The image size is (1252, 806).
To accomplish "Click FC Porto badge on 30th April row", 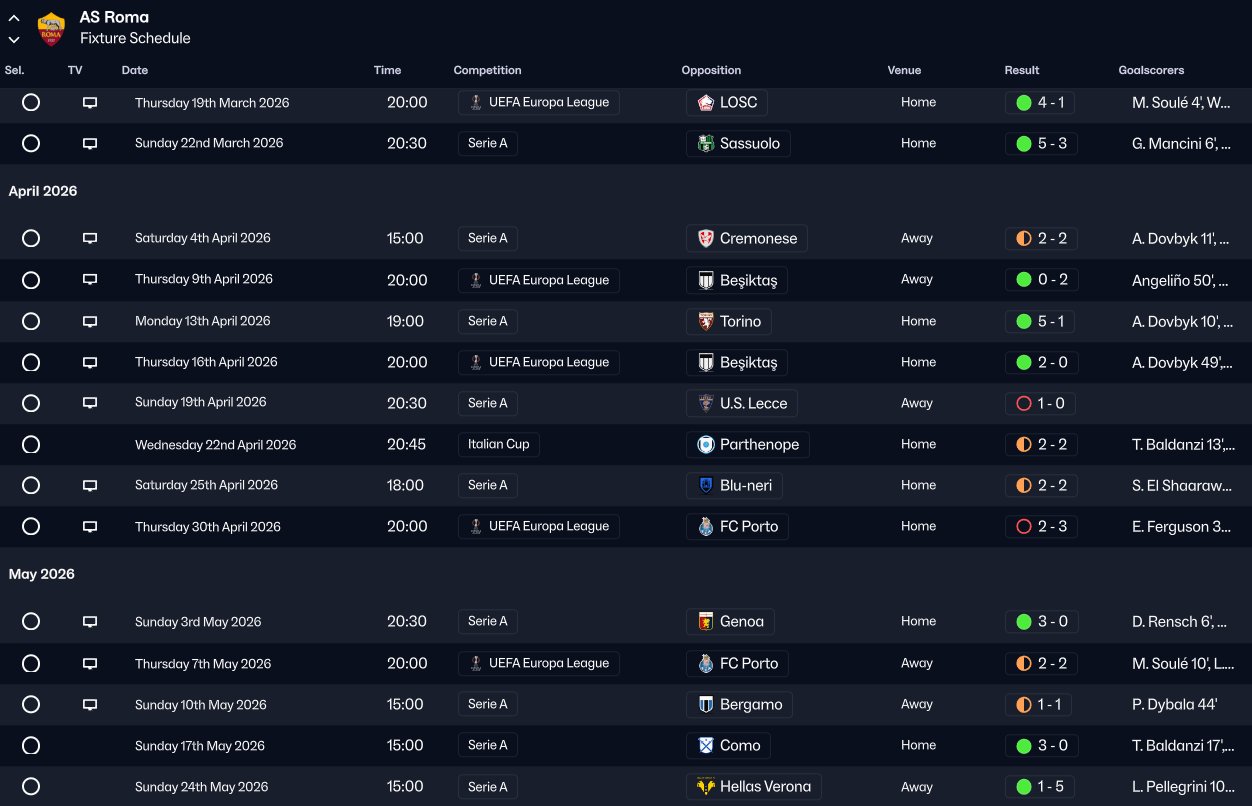I will pyautogui.click(x=706, y=526).
